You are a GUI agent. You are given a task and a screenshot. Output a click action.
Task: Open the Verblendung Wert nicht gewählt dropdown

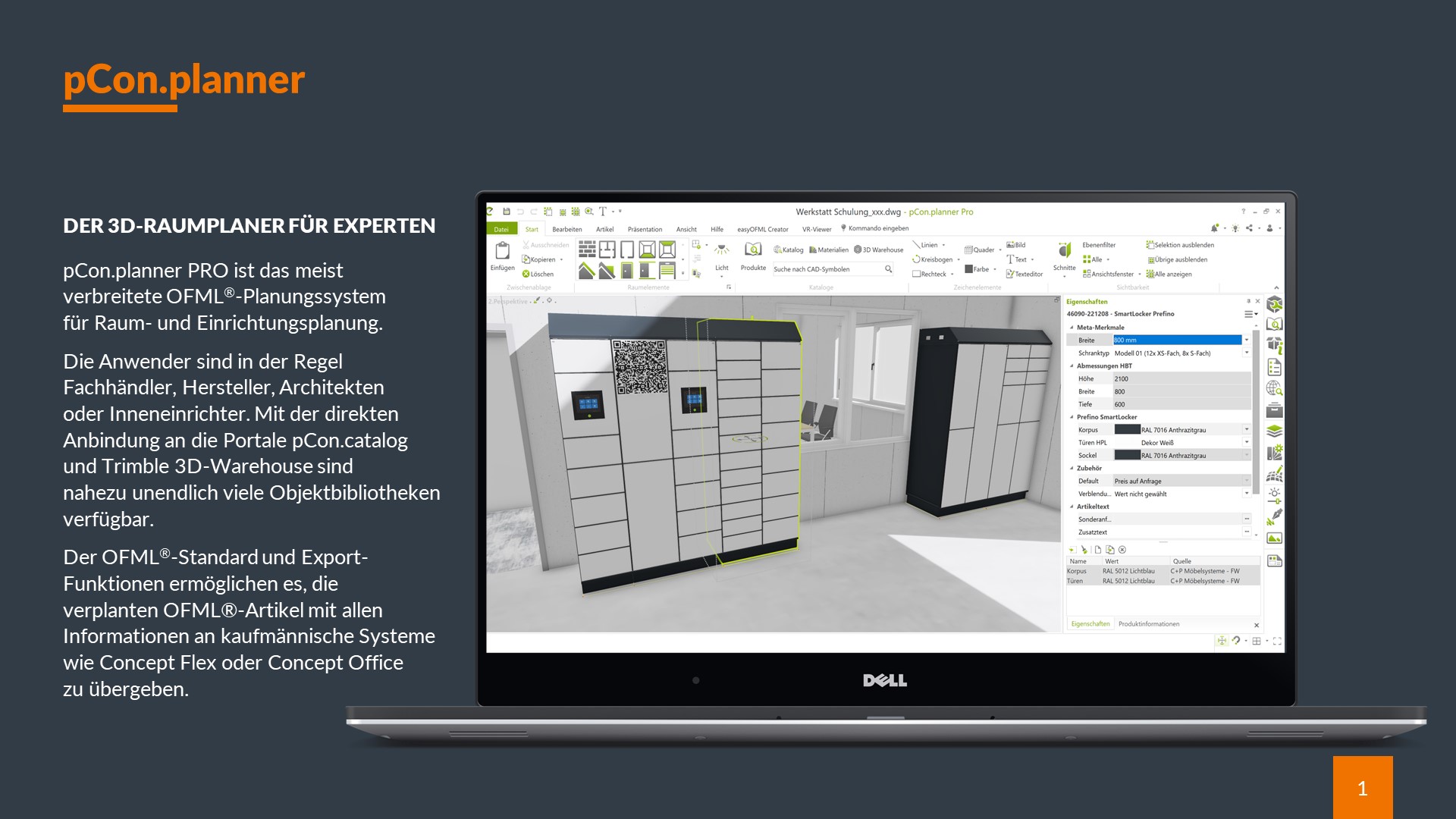[x=1247, y=494]
